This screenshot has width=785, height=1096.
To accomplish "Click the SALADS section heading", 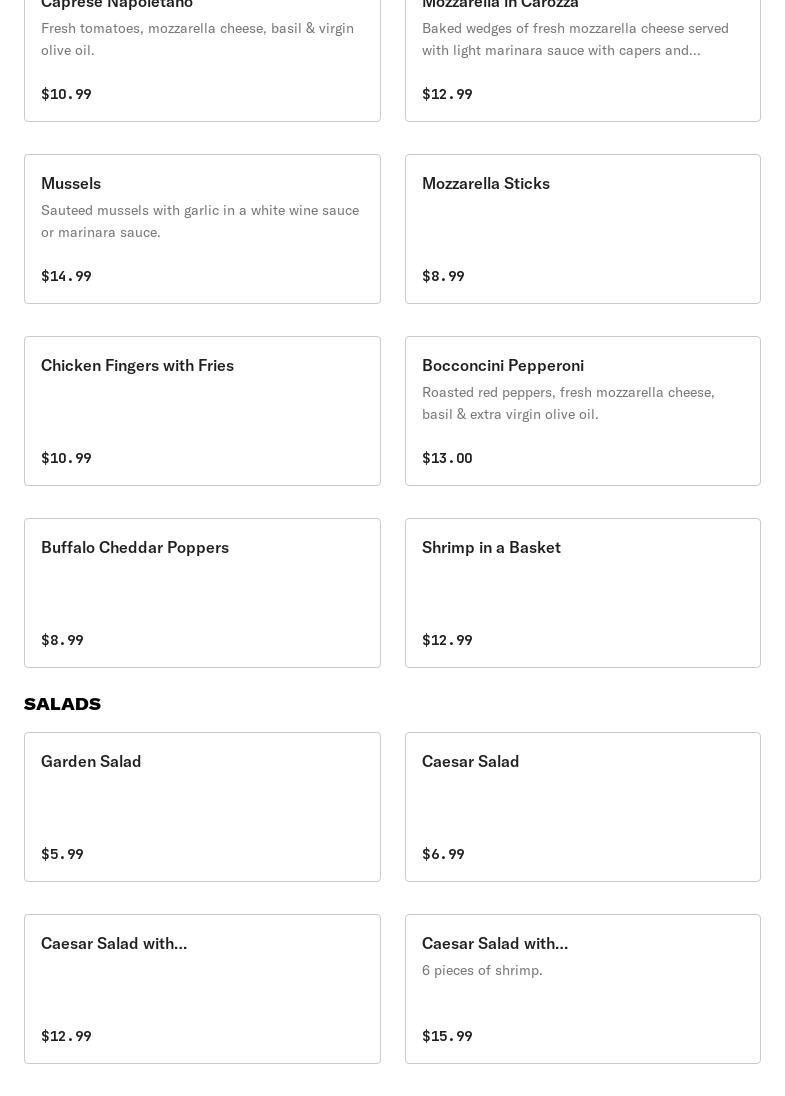I will coord(62,704).
